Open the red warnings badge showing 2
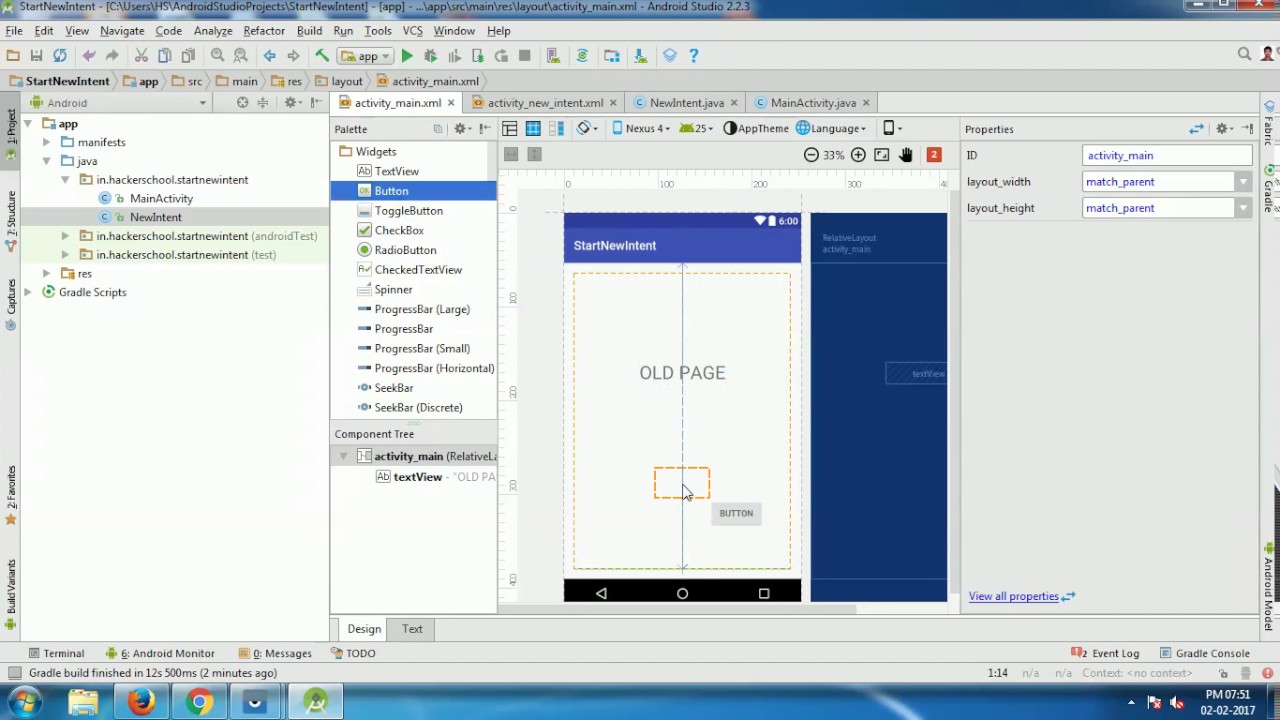The image size is (1280, 720). [934, 155]
